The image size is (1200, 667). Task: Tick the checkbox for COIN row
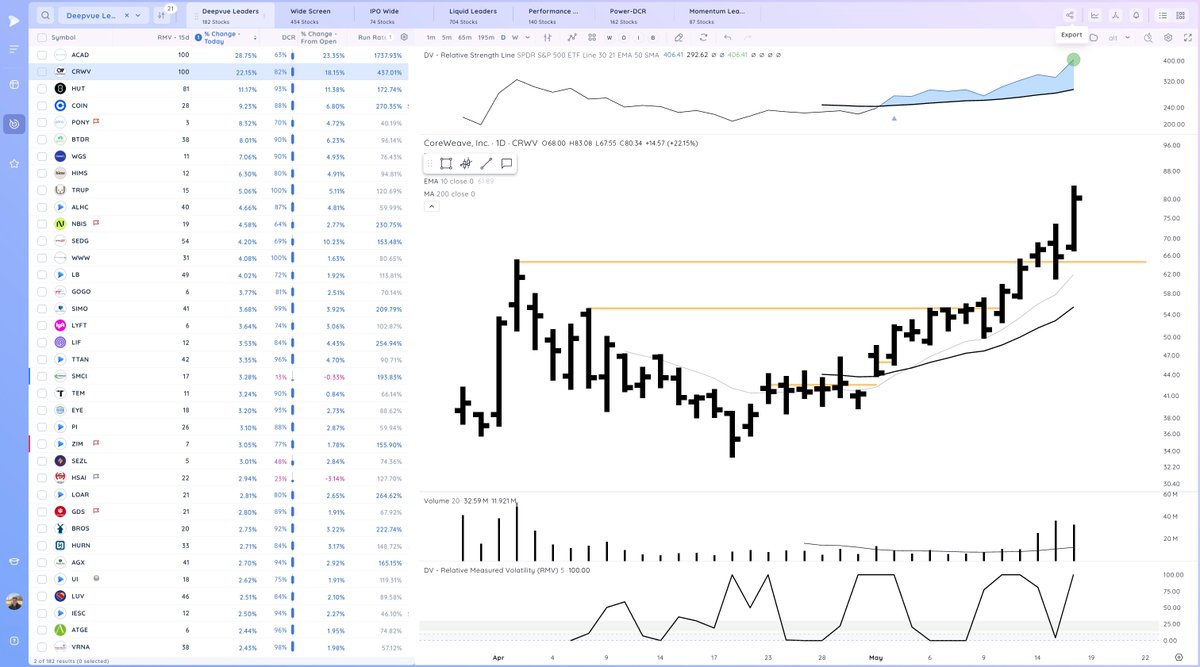pyautogui.click(x=41, y=105)
